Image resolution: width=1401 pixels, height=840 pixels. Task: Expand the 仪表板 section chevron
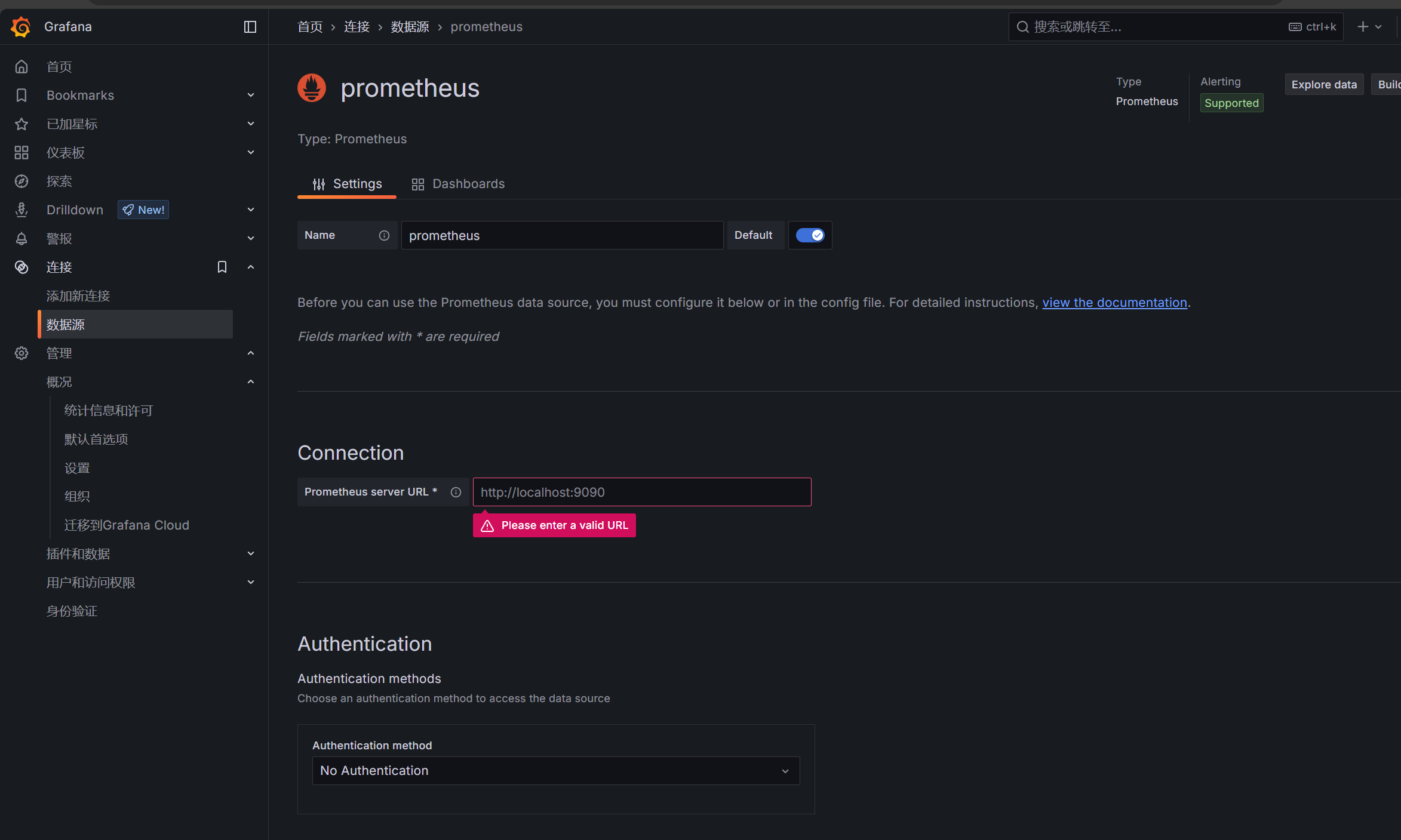tap(251, 152)
